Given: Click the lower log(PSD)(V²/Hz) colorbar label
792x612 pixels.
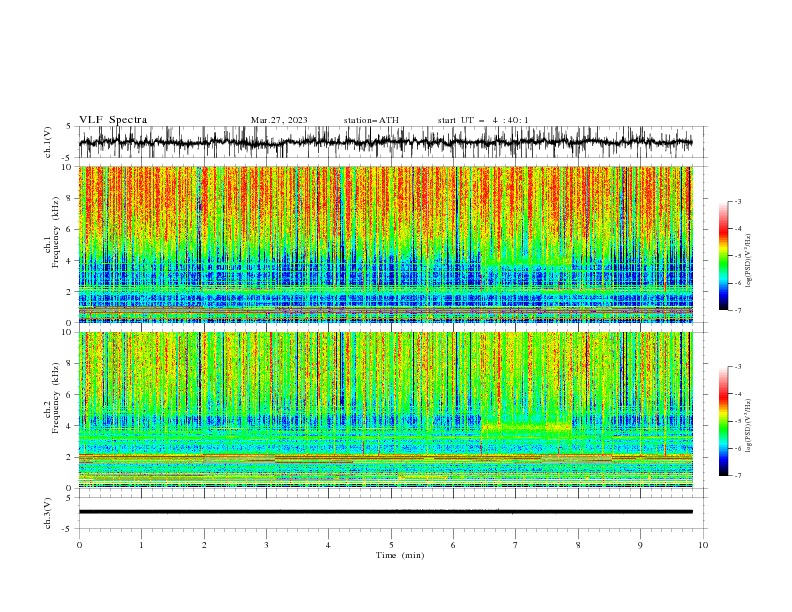Looking at the screenshot, I should pos(748,426).
